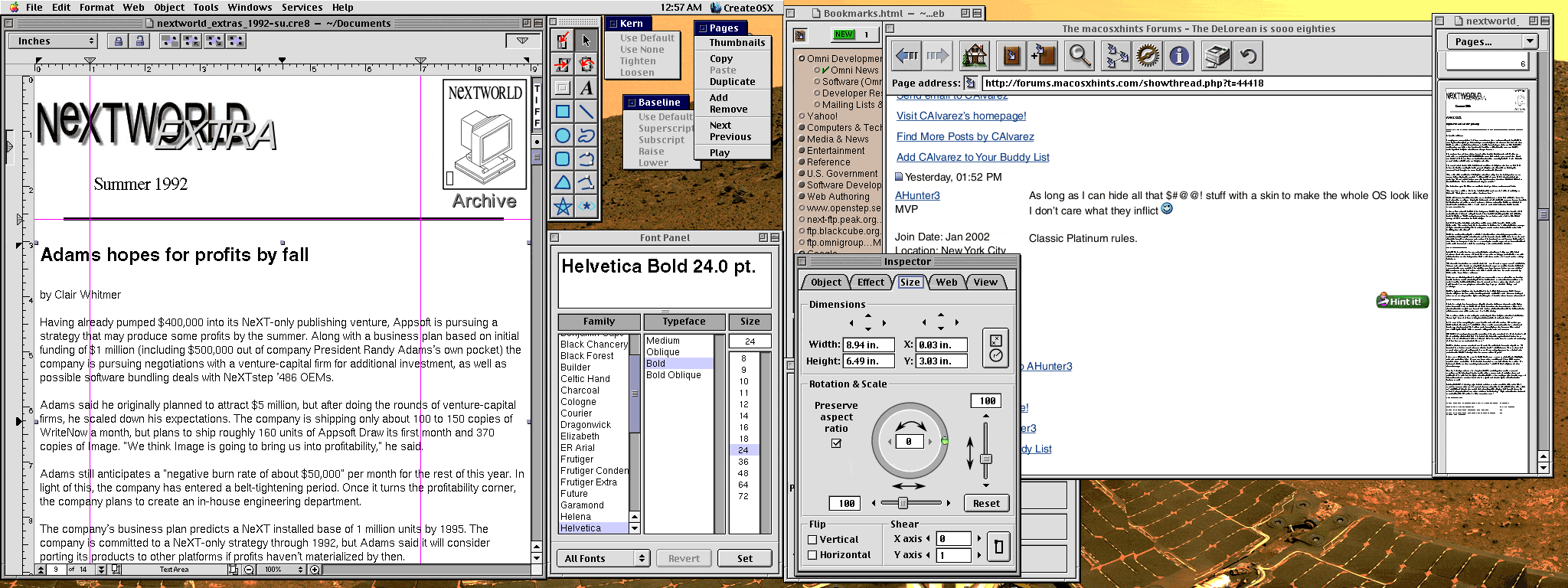1568x588 pixels.
Task: Open bookmarks book icon in browser toolbar
Action: pos(1012,56)
